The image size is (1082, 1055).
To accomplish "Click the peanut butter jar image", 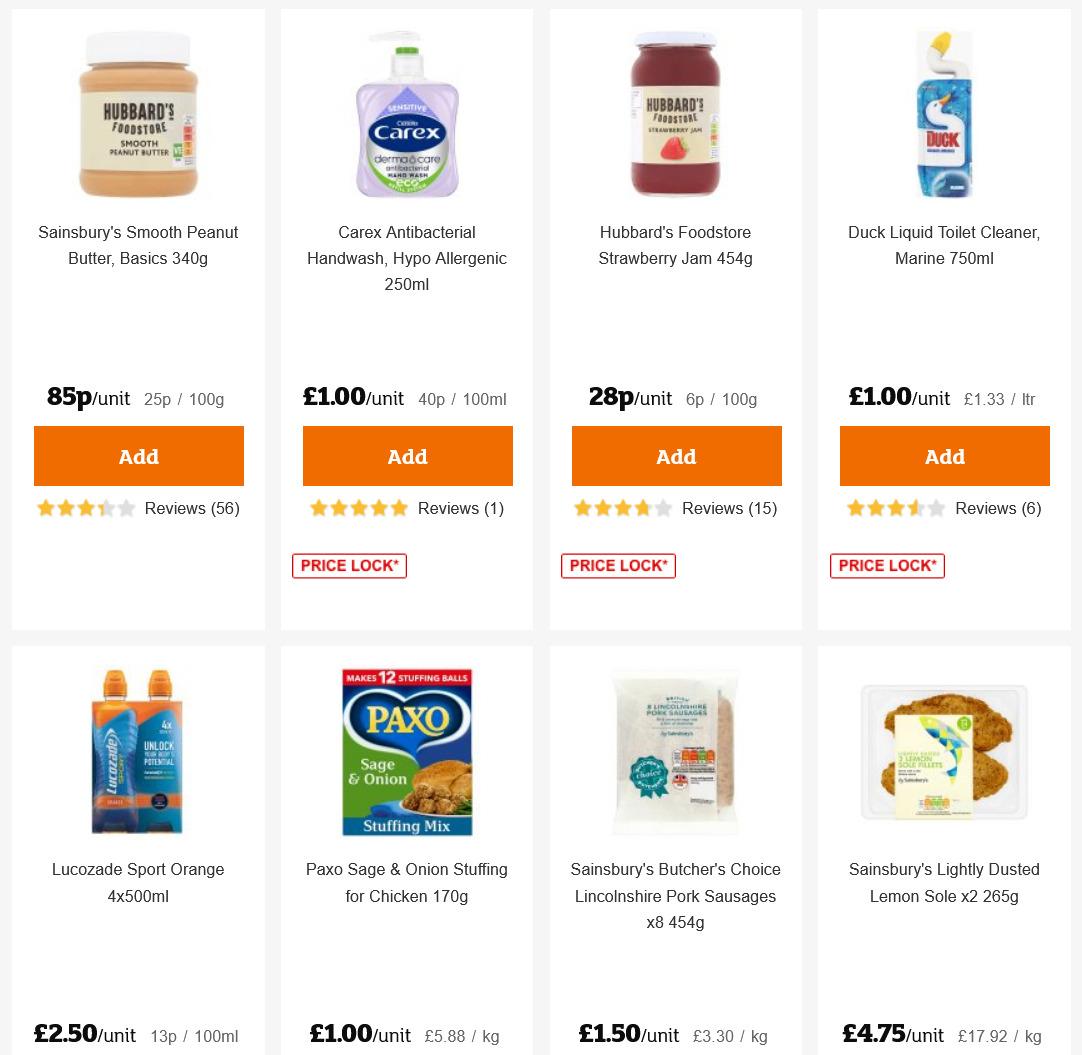I will coord(138,114).
